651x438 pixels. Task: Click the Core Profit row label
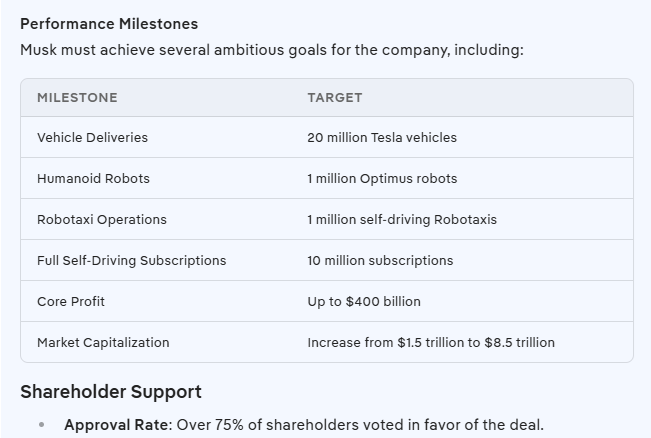pyautogui.click(x=71, y=301)
